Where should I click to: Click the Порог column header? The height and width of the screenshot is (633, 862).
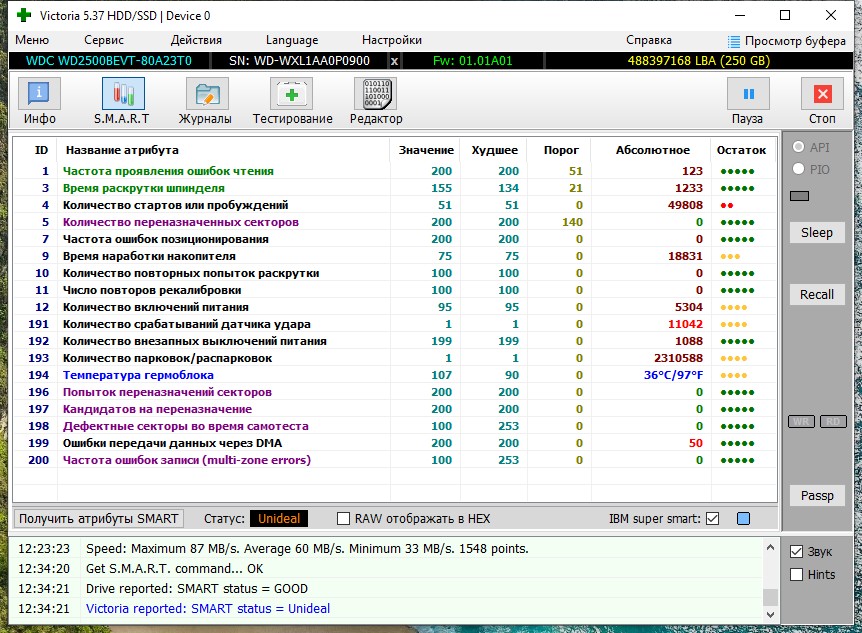(561, 150)
